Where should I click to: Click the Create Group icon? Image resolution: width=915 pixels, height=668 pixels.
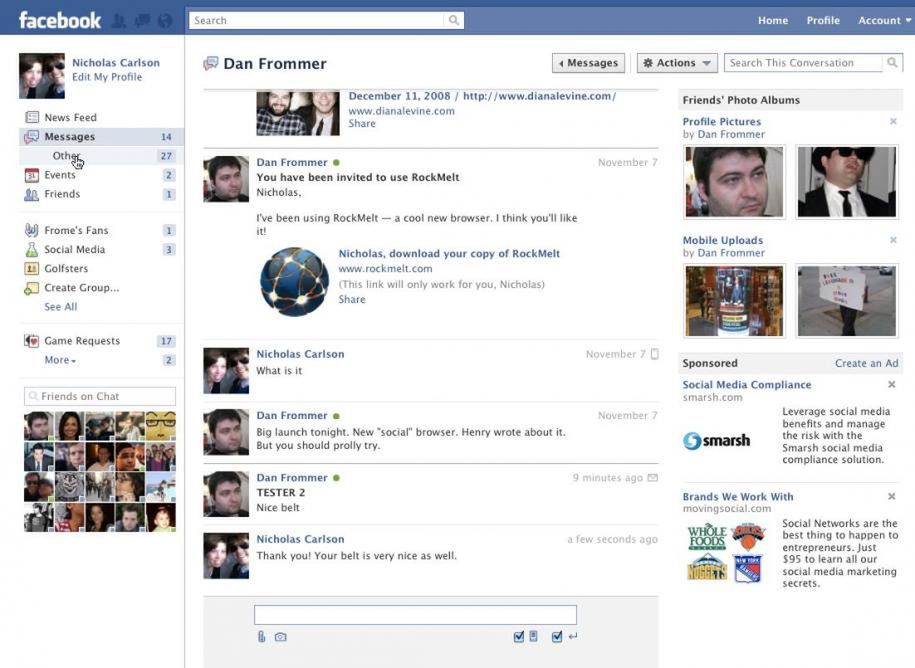click(x=32, y=288)
